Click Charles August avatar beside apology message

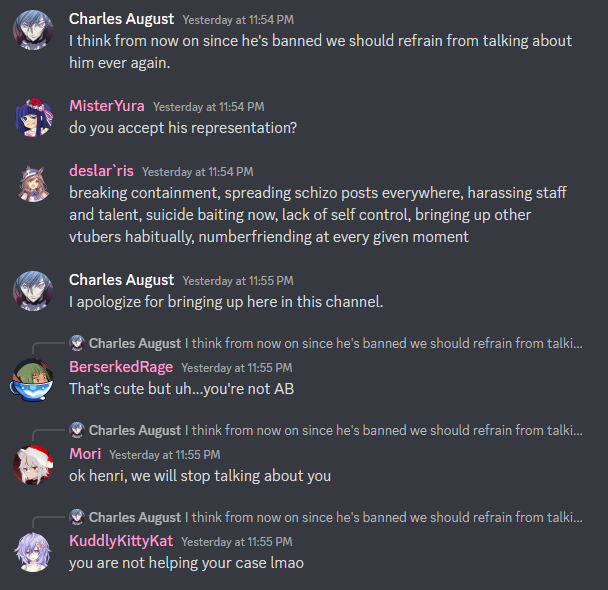click(x=33, y=291)
